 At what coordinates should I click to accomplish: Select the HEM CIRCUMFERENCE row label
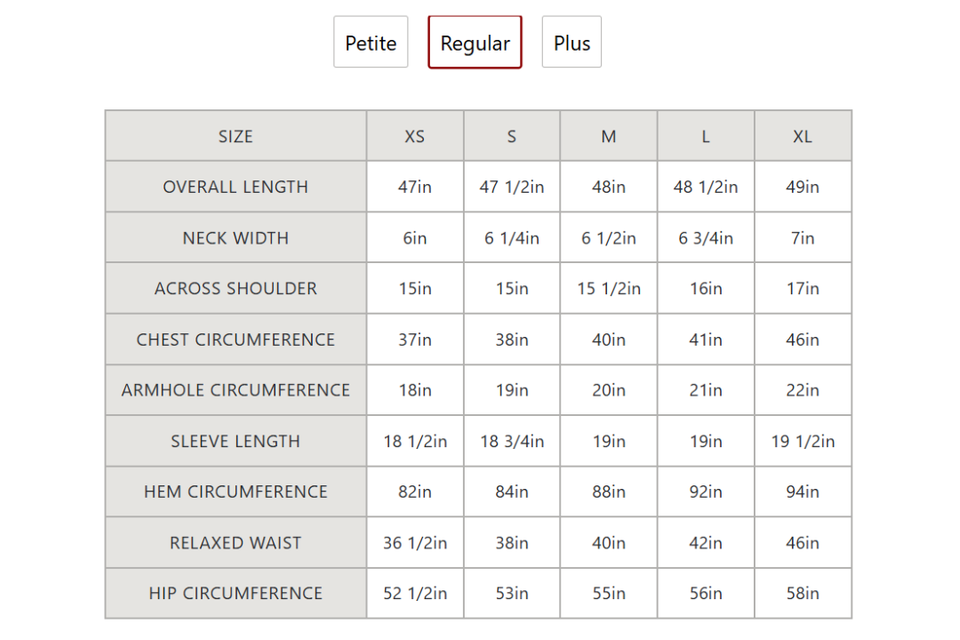click(236, 492)
